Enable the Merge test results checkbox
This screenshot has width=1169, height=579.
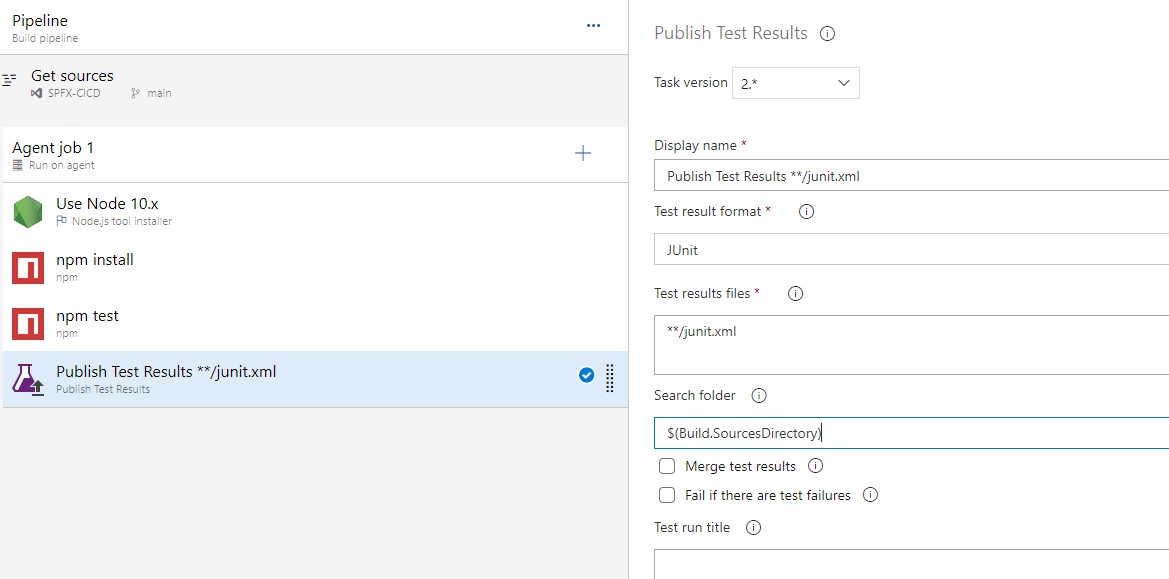pyautogui.click(x=667, y=466)
